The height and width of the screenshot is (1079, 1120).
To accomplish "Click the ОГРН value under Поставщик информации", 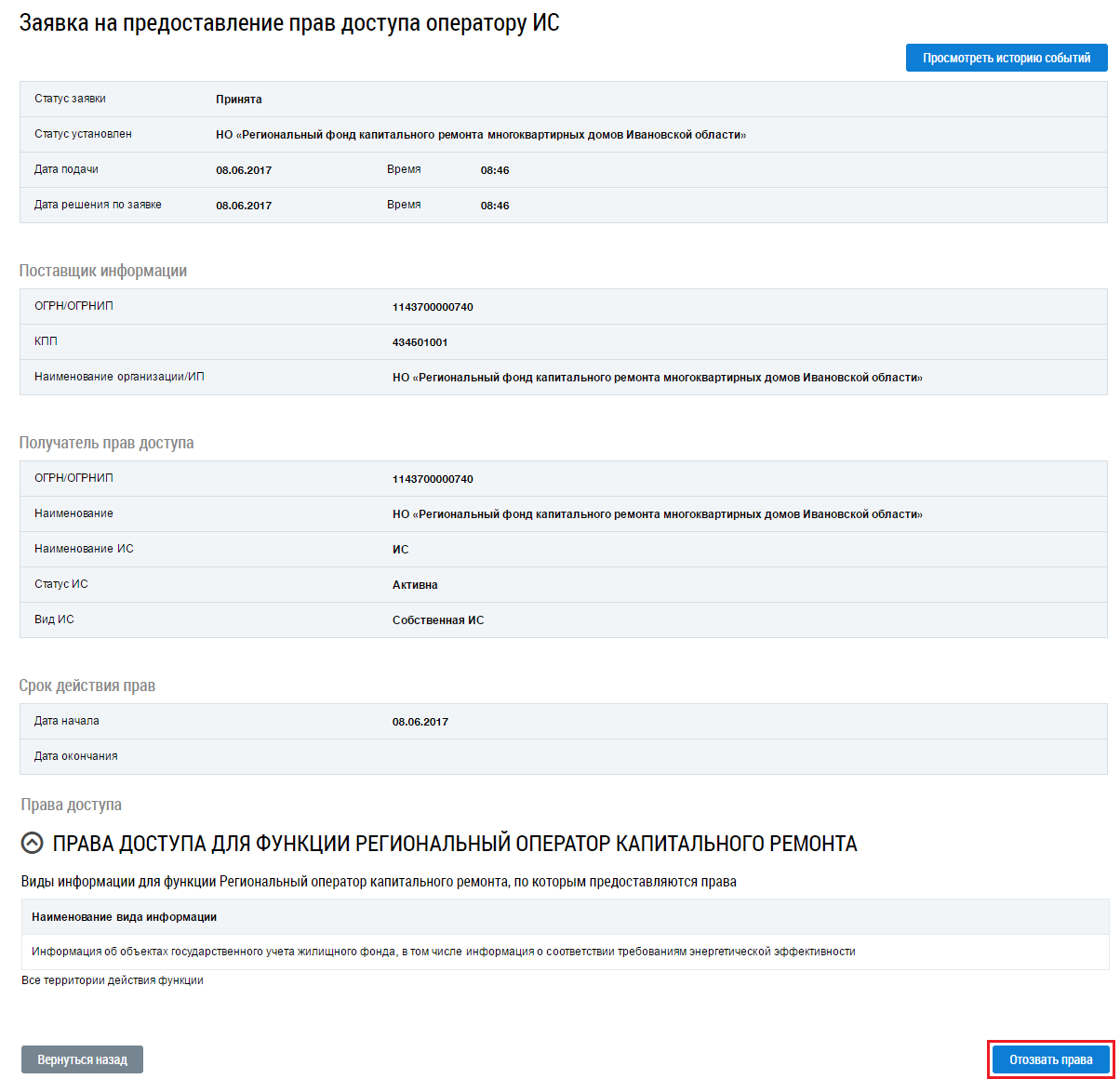I will (433, 307).
